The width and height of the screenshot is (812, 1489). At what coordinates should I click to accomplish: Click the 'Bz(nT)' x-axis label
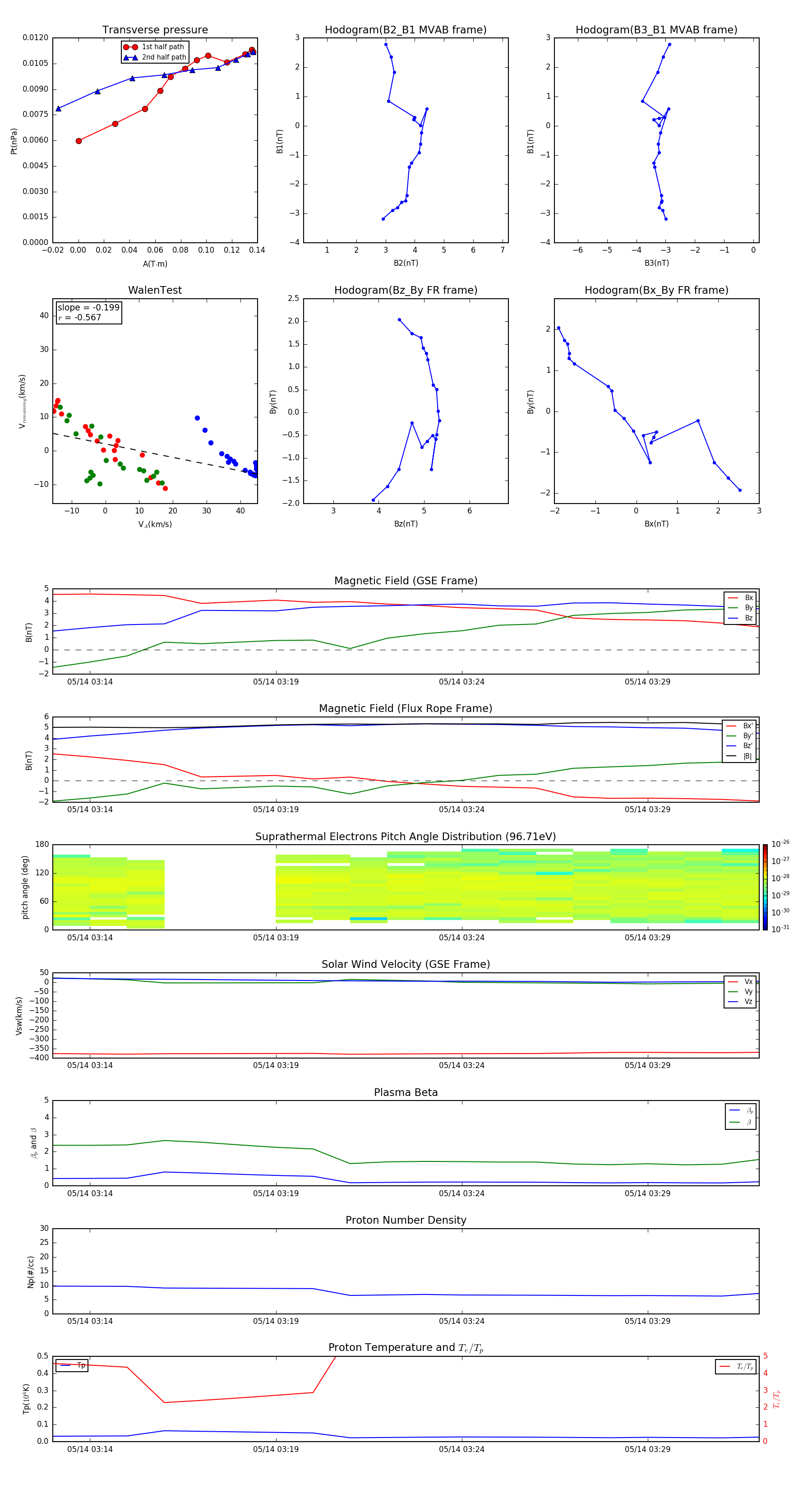(x=406, y=524)
